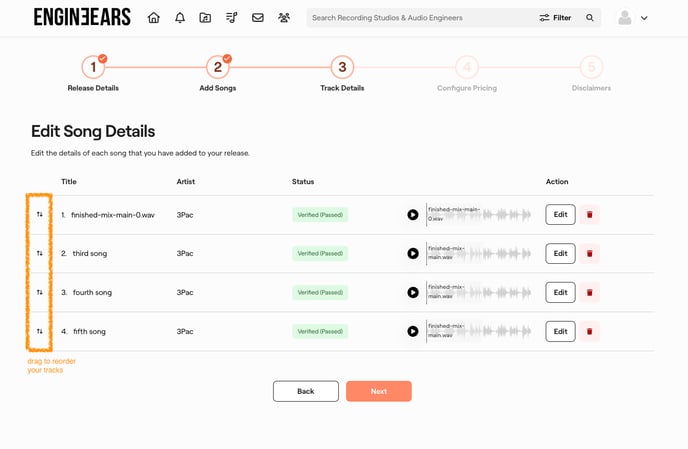
Task: Click the Next button
Action: pyautogui.click(x=378, y=391)
